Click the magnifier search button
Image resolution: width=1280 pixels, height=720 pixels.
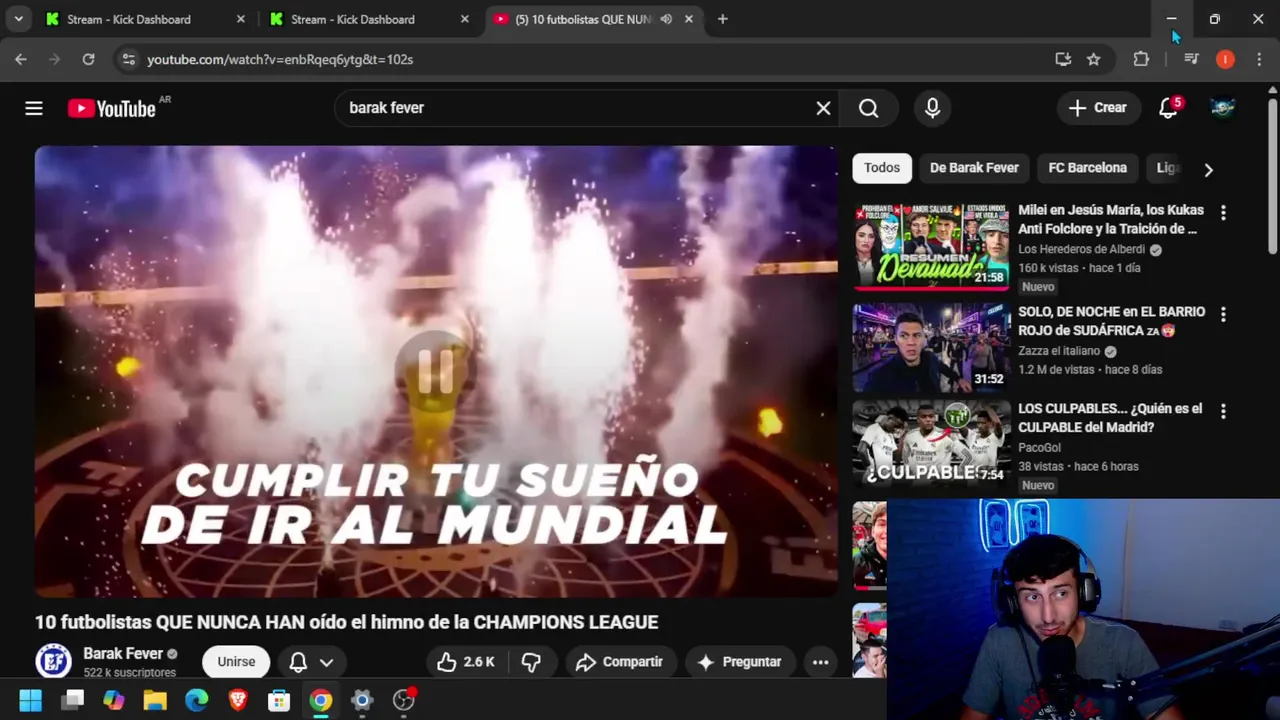pyautogui.click(x=868, y=108)
